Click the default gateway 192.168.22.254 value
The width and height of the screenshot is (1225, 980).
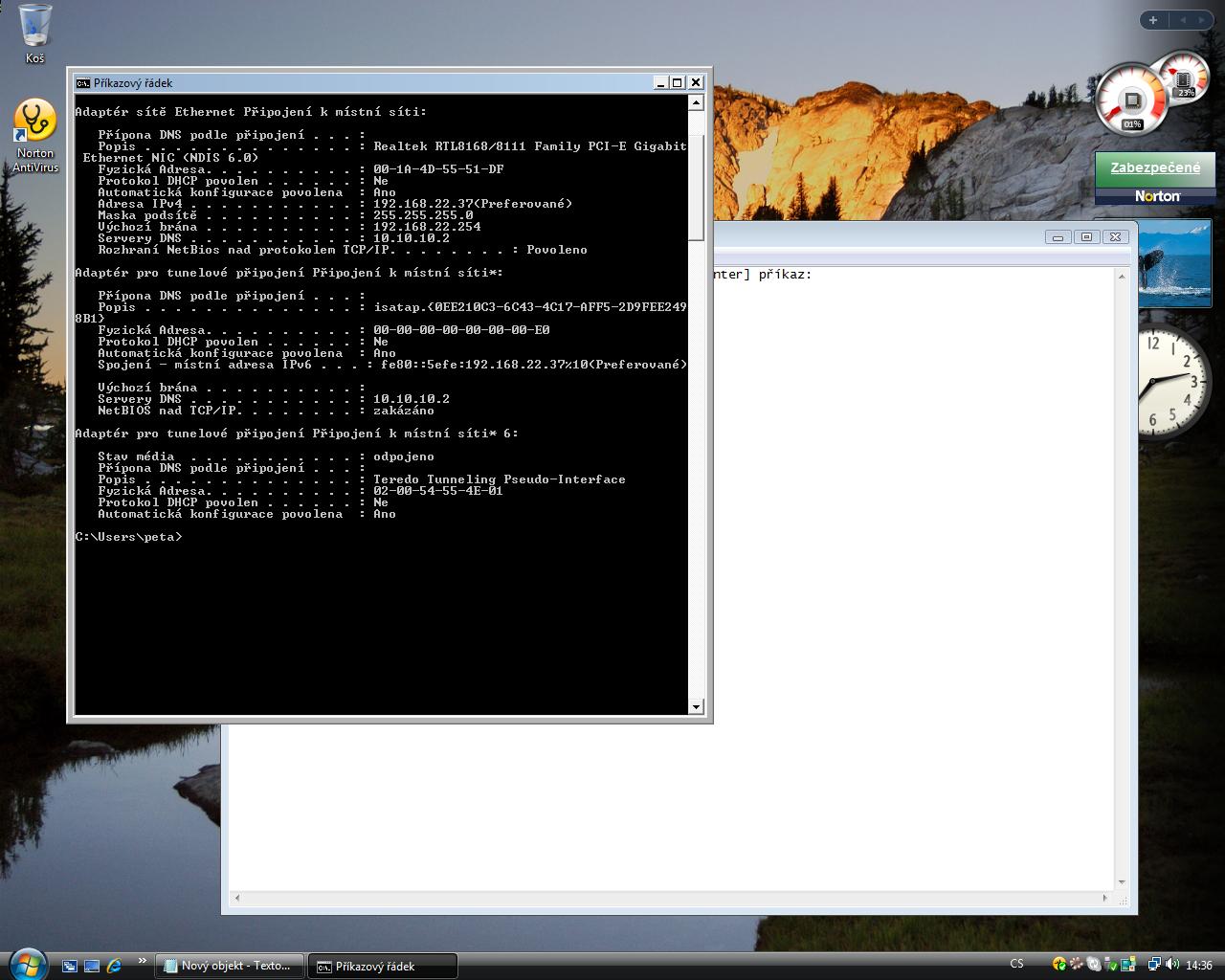click(x=427, y=227)
